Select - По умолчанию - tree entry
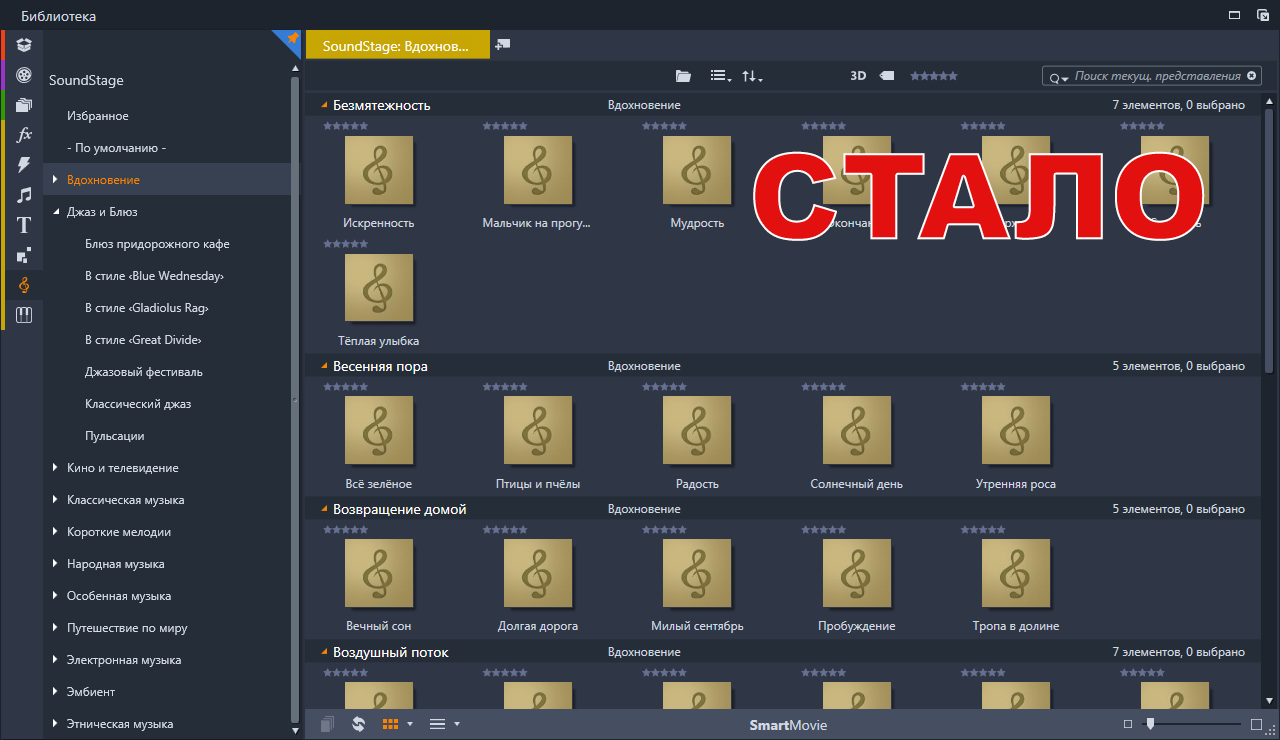 coord(116,148)
